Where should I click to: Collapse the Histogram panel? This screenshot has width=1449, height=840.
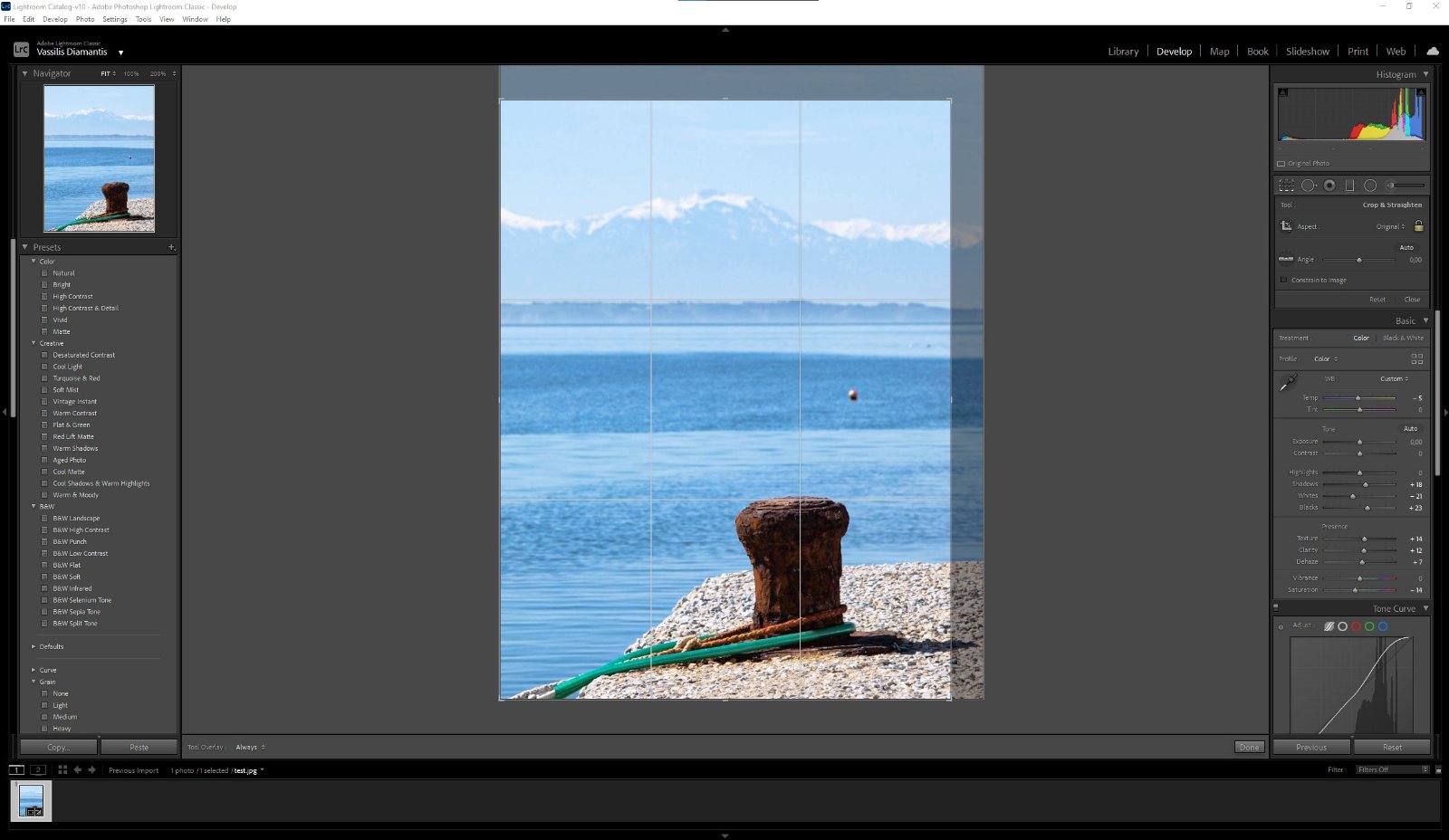pyautogui.click(x=1425, y=74)
